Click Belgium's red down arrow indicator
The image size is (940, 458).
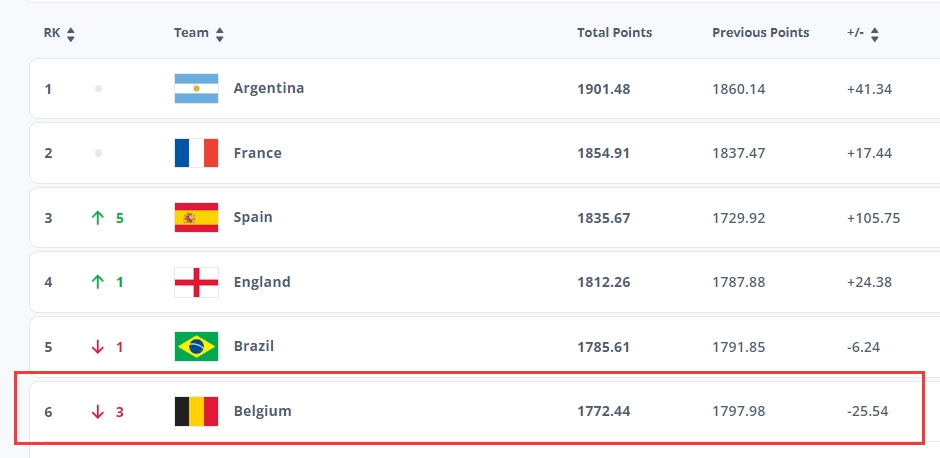[x=98, y=412]
